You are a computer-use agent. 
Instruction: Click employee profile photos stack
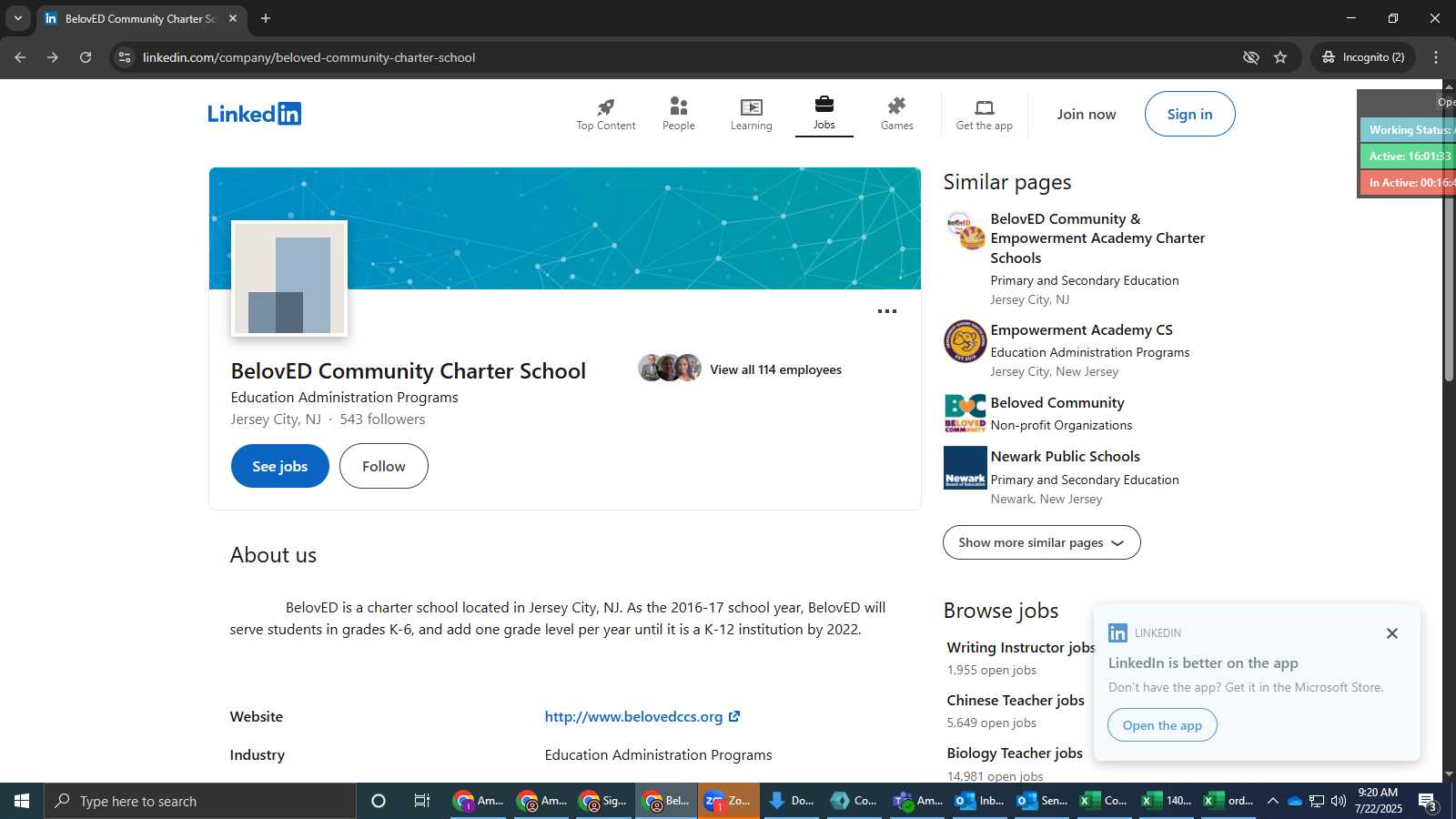point(670,368)
